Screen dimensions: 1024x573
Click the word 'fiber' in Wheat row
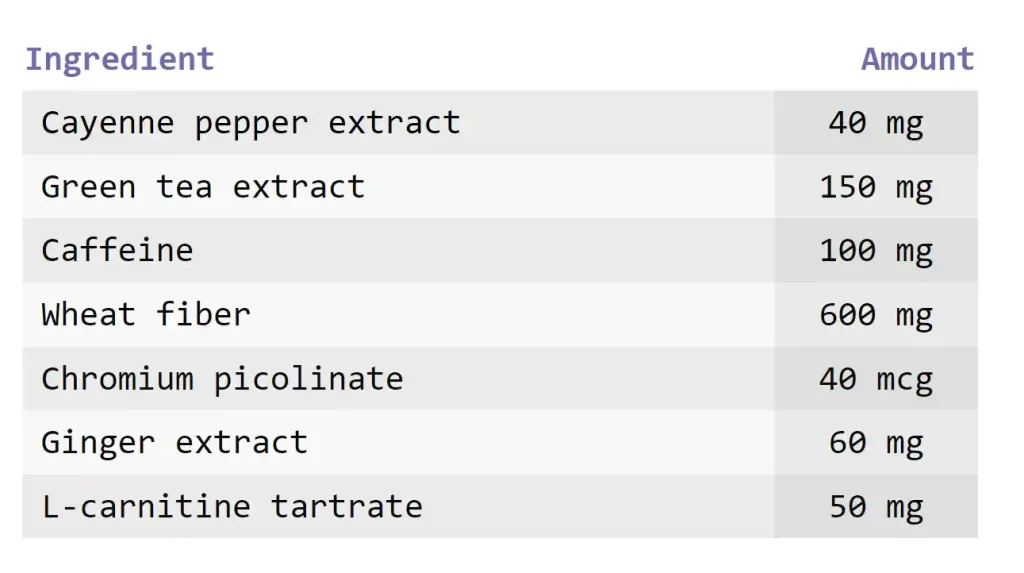204,314
